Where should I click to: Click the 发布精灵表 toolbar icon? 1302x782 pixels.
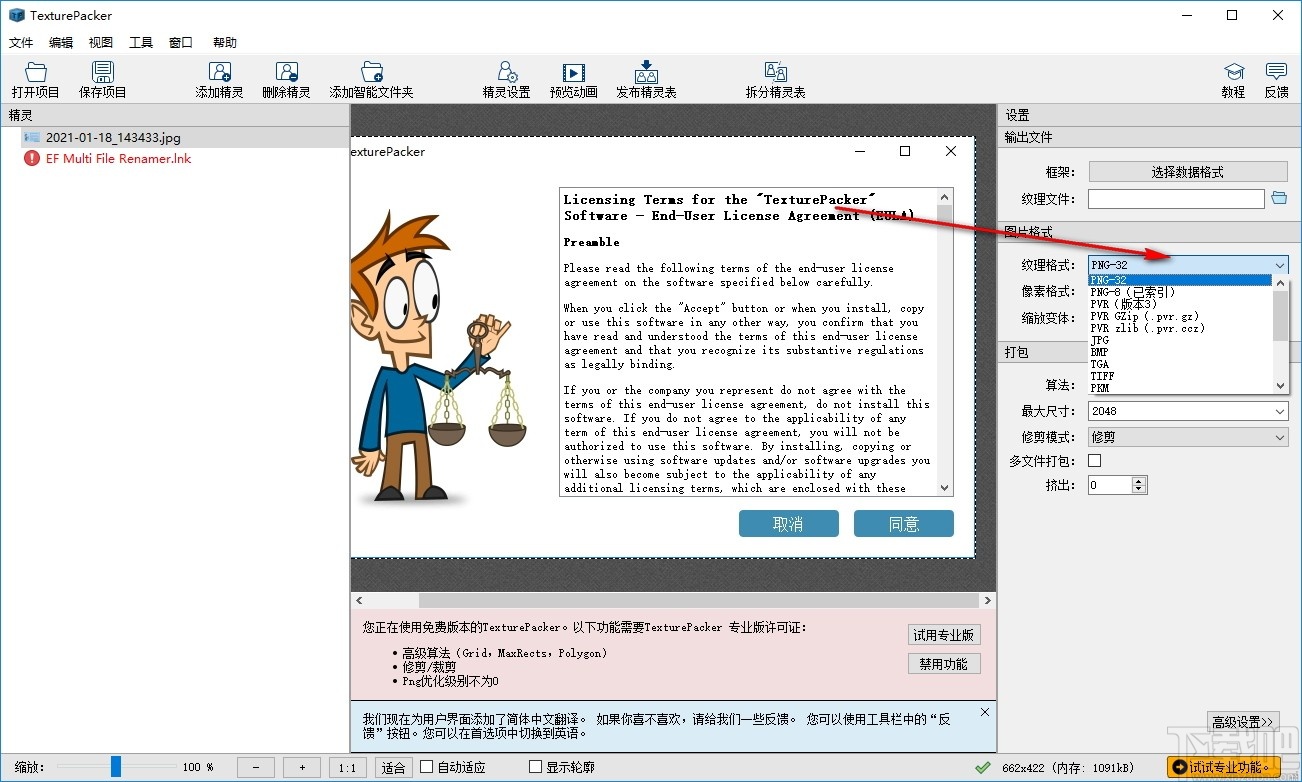click(x=646, y=80)
